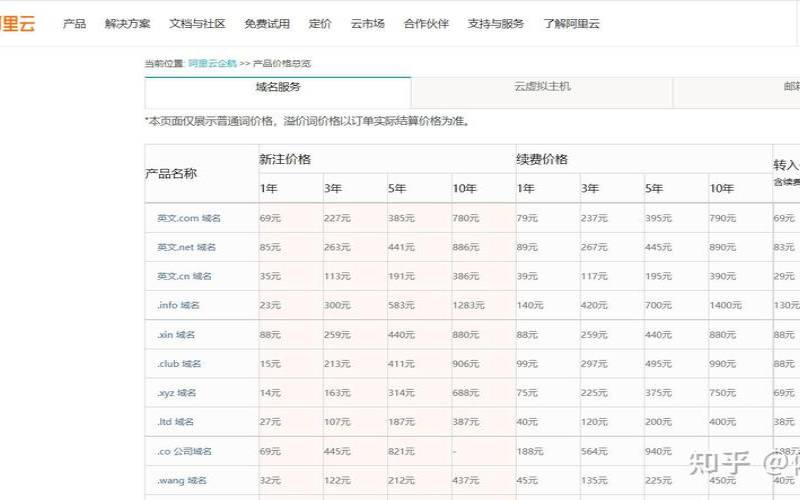This screenshot has width=800, height=500.
Task: Click the 227元 price in the .com row
Action: tap(337, 218)
